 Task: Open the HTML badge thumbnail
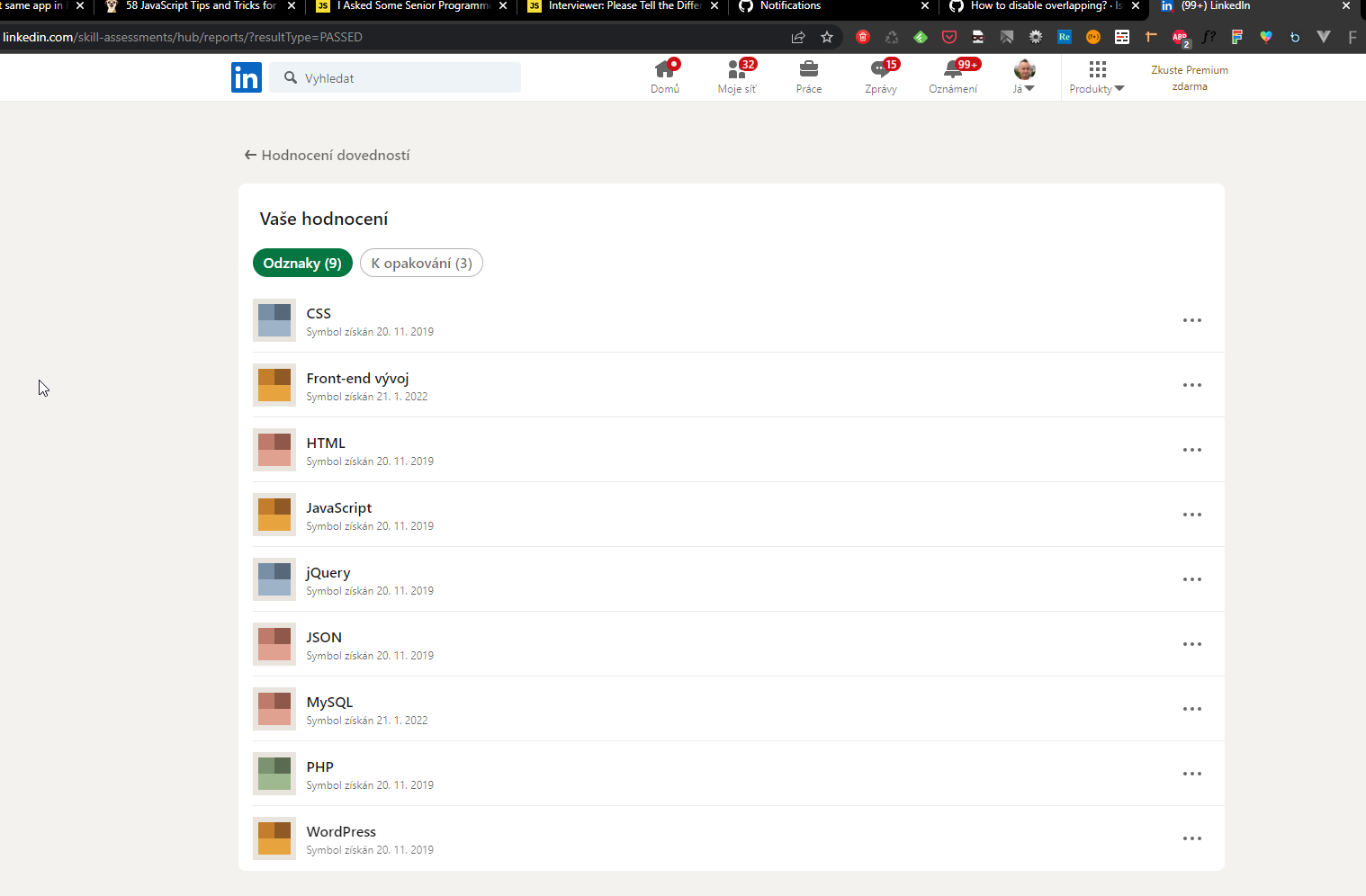[x=274, y=450]
